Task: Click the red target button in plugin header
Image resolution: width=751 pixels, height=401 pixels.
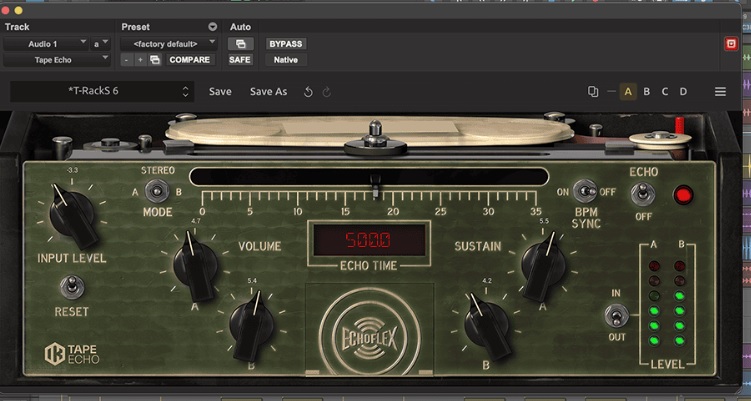Action: [730, 44]
